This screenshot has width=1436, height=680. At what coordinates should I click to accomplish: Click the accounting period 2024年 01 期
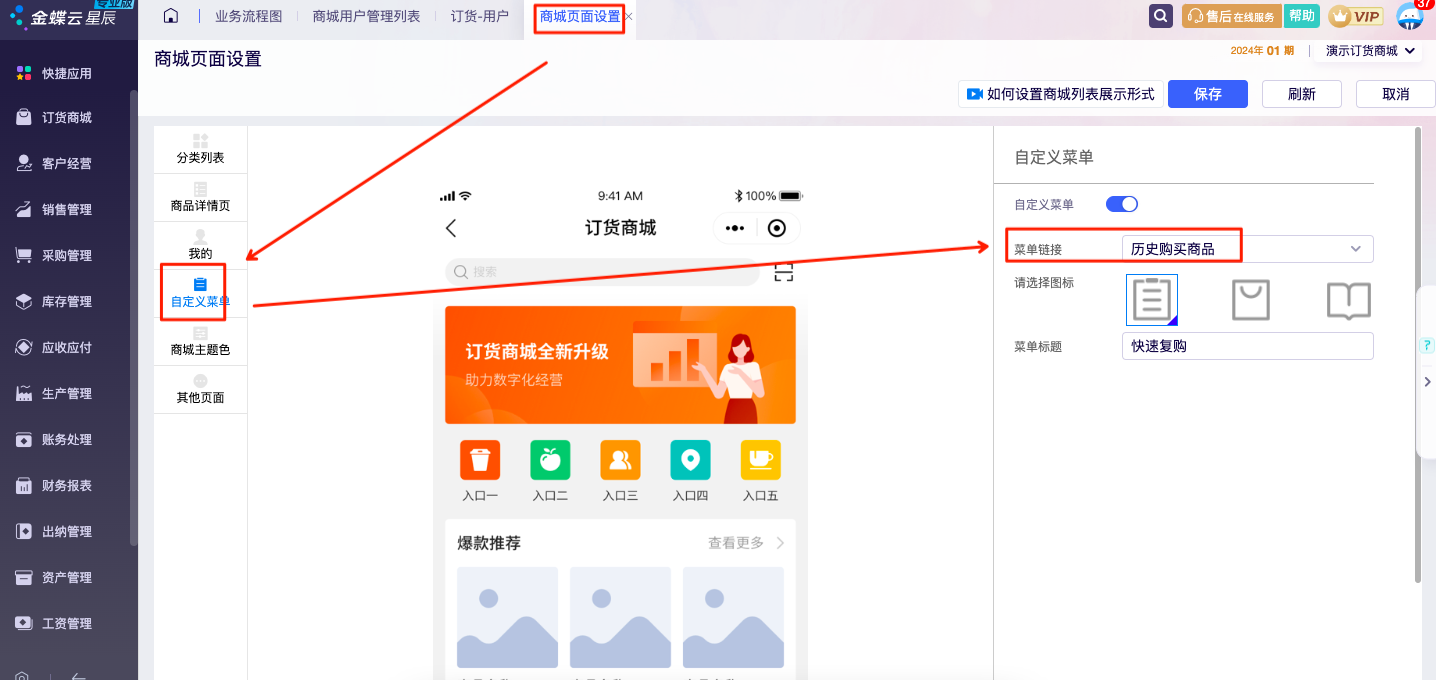(1262, 51)
